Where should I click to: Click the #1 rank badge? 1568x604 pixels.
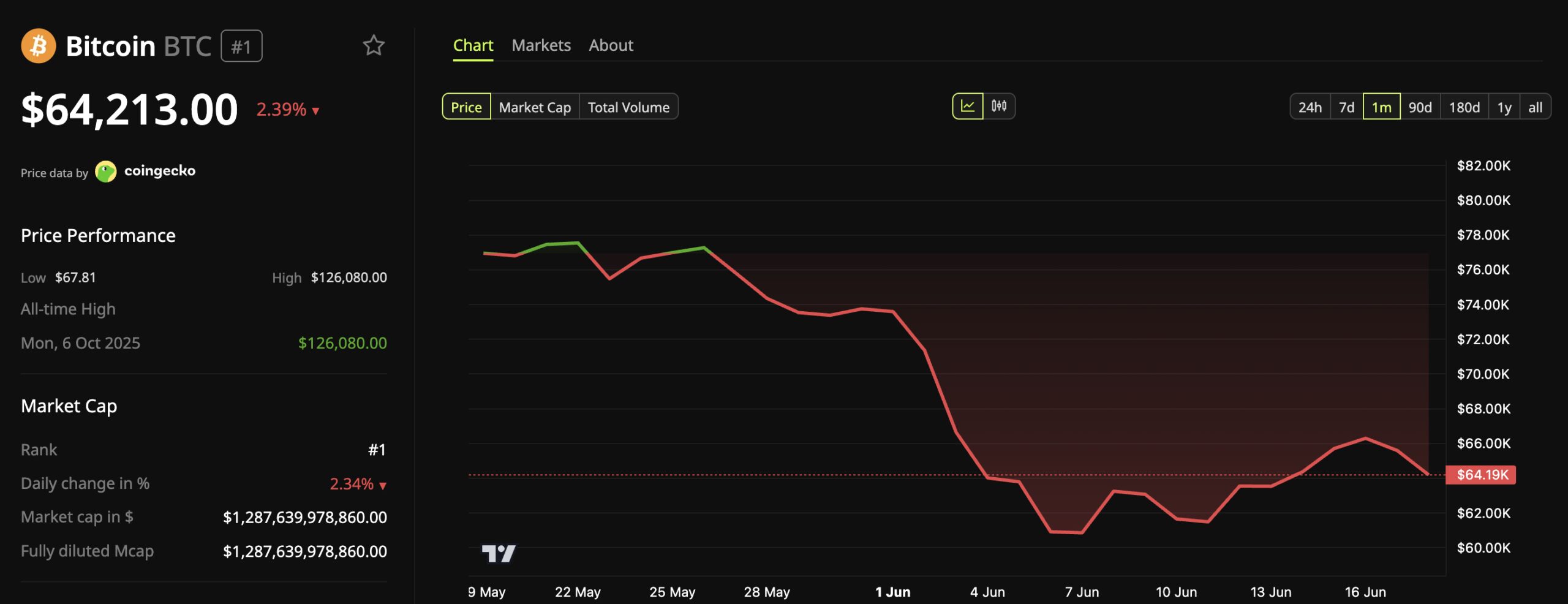(x=241, y=46)
